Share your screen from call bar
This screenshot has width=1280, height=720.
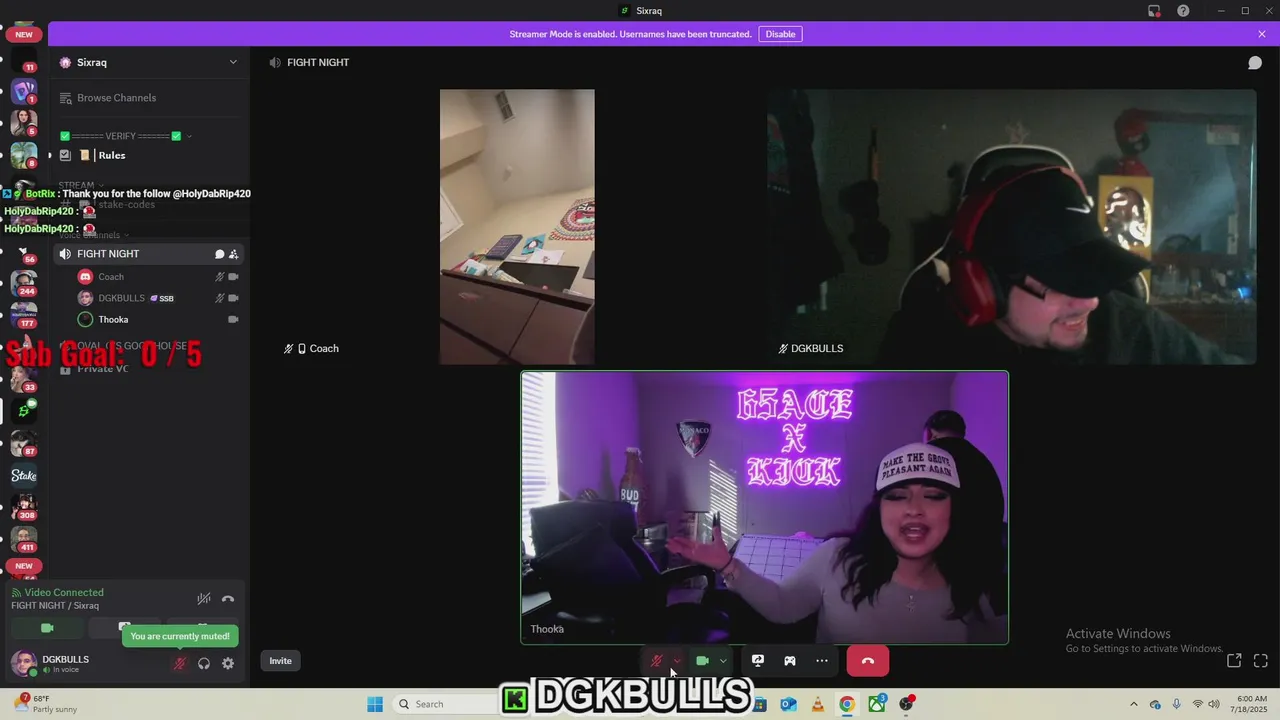pyautogui.click(x=758, y=661)
